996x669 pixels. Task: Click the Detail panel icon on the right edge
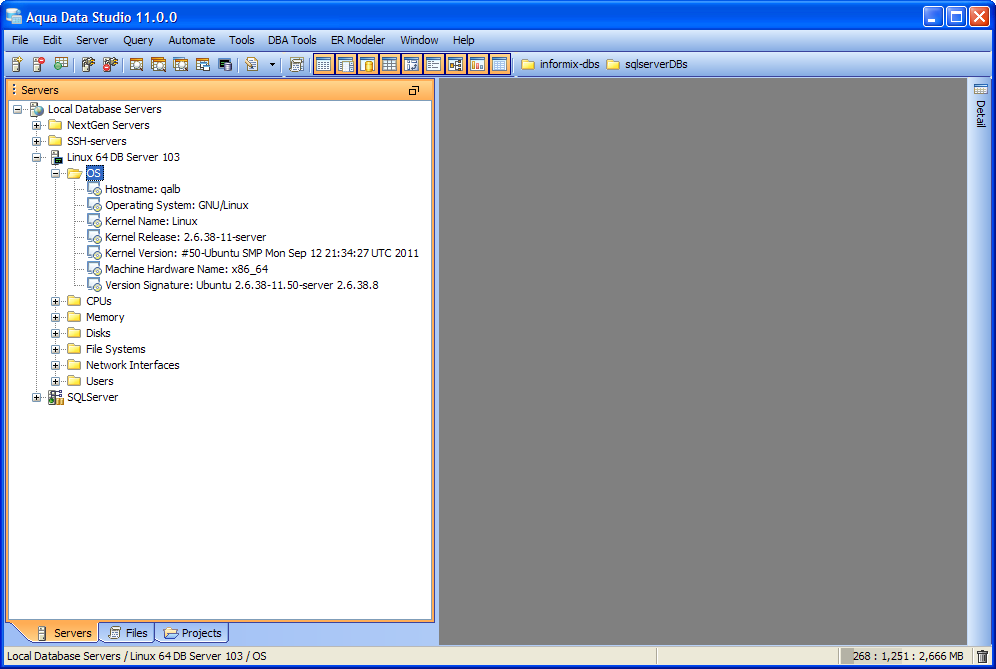[981, 89]
